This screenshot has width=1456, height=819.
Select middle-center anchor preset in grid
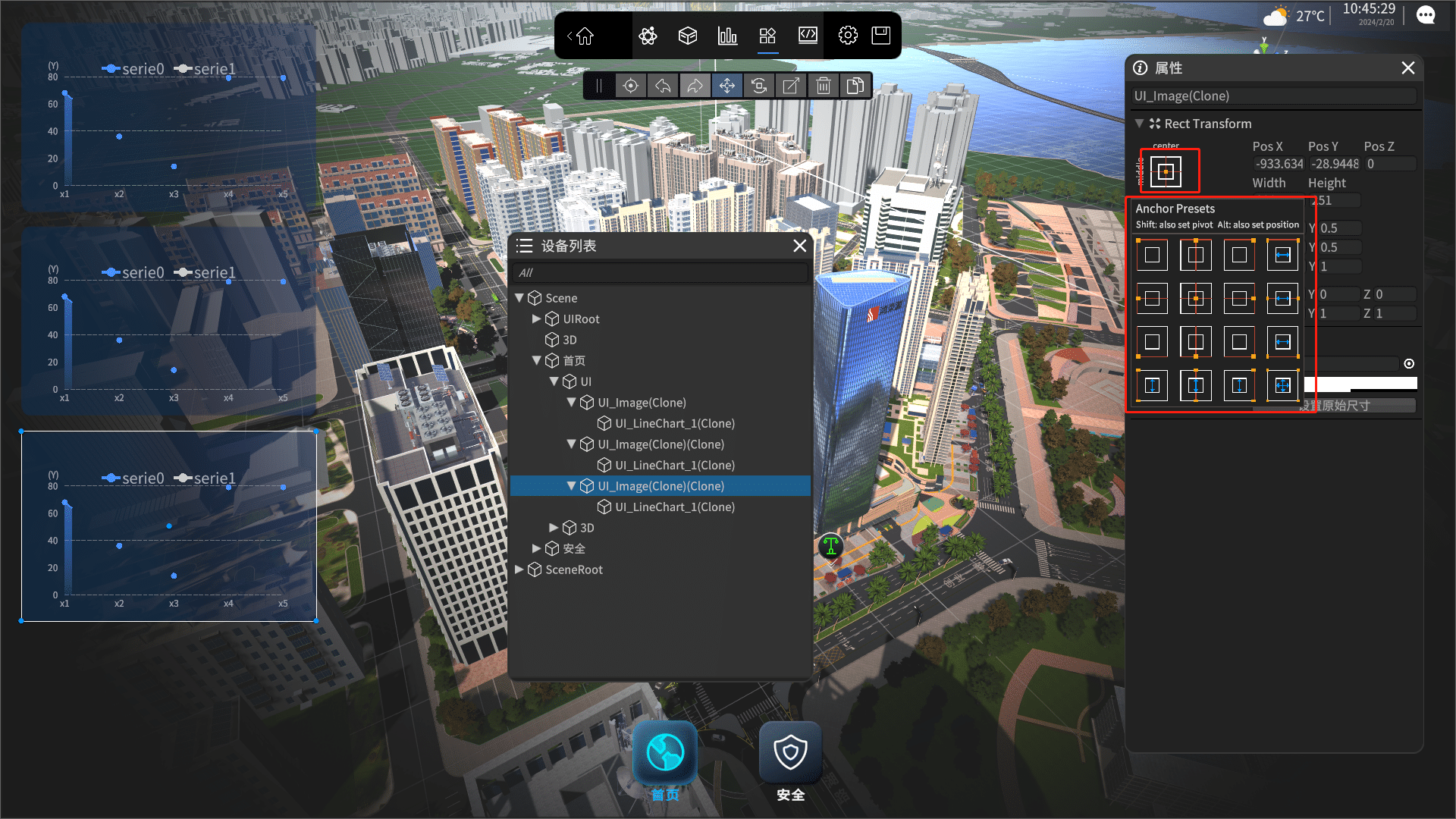(x=1196, y=299)
